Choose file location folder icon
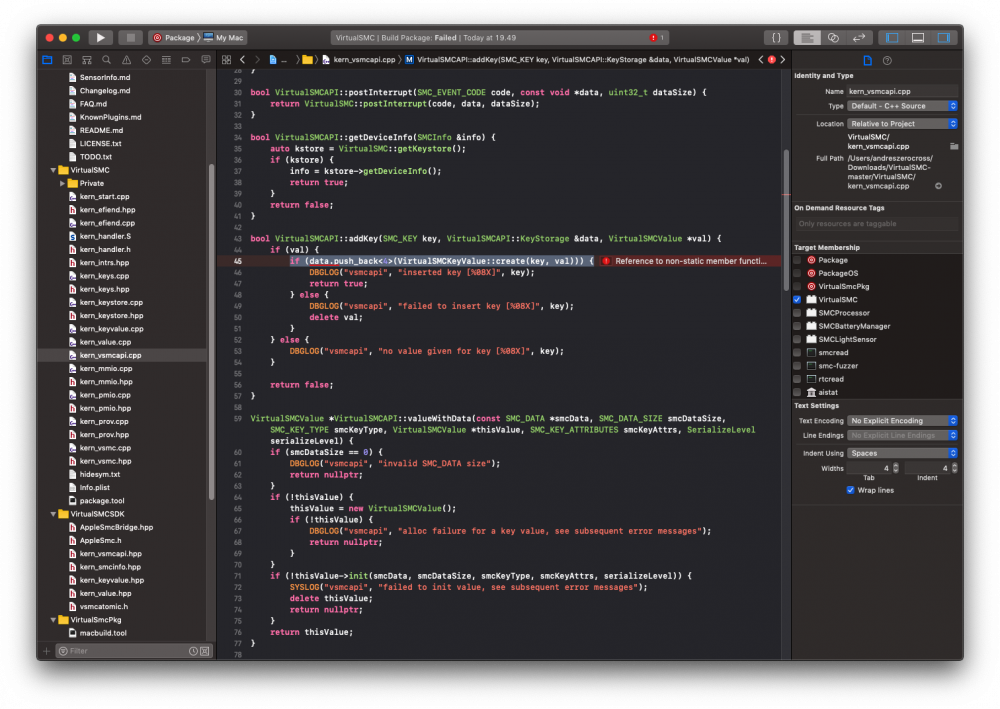 (x=954, y=146)
